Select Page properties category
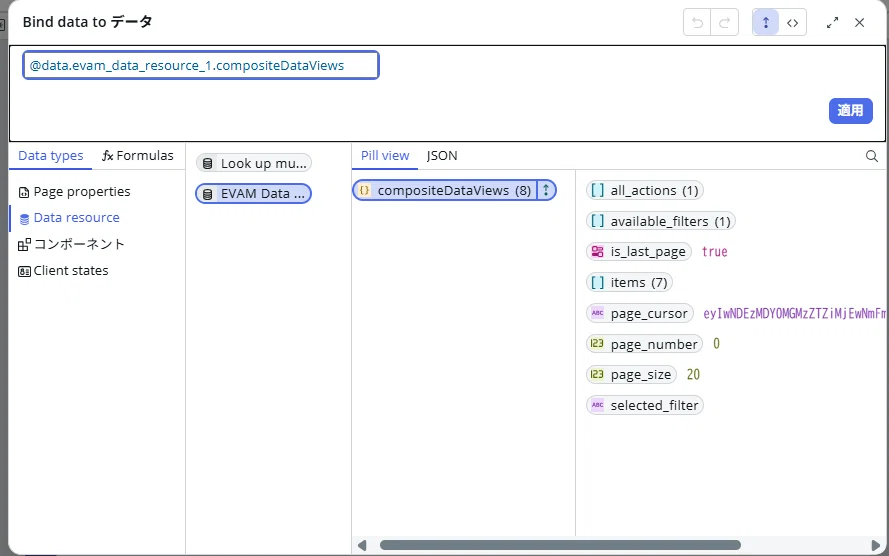This screenshot has height=556, width=889. click(74, 192)
